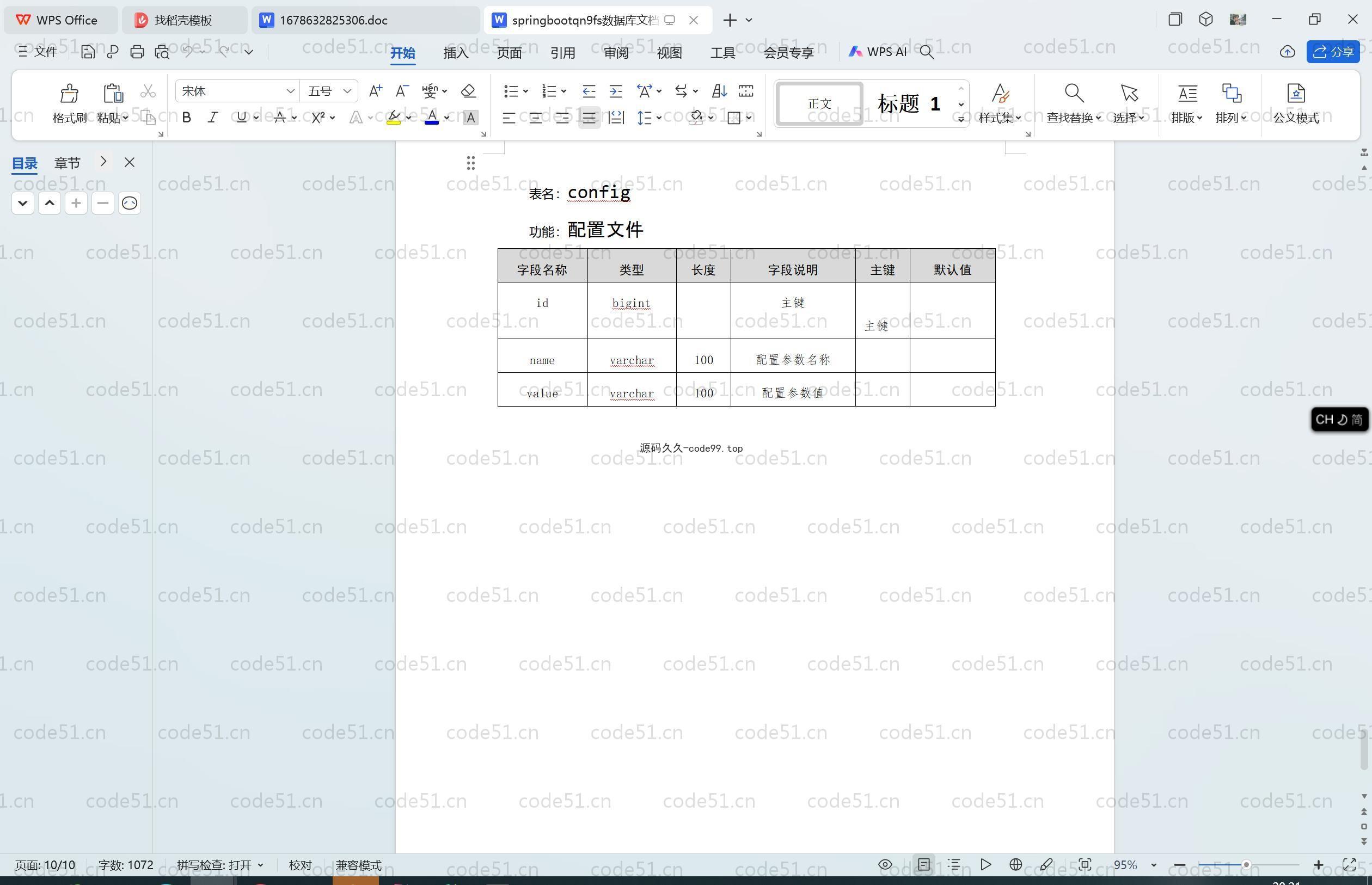Expand the styles gallery more arrow
1372x885 pixels.
(x=961, y=119)
